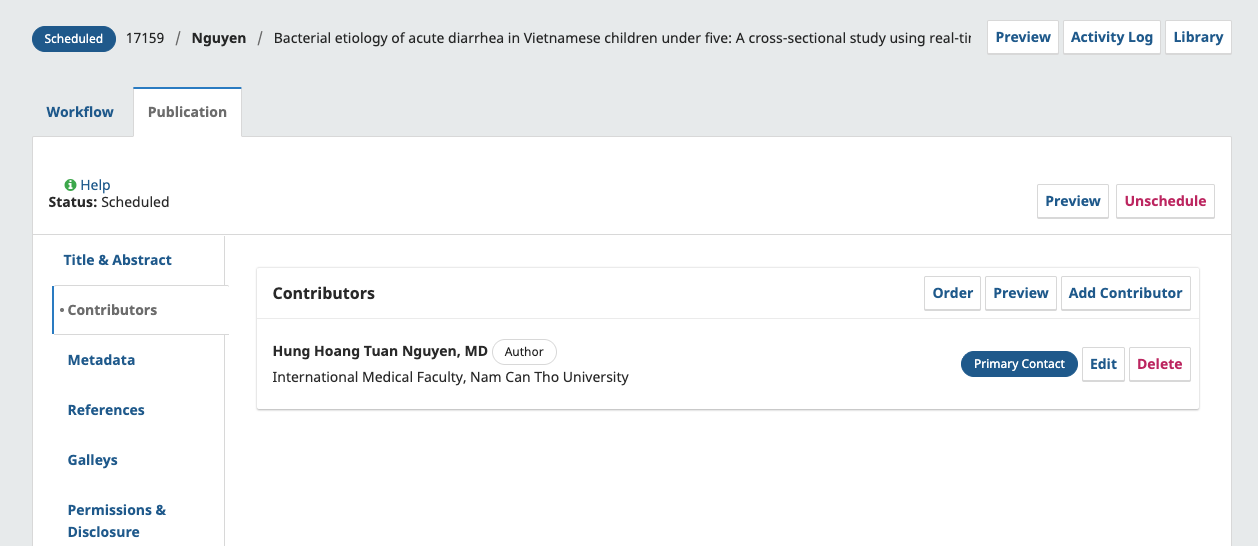Go to Title & Abstract section

tap(117, 260)
